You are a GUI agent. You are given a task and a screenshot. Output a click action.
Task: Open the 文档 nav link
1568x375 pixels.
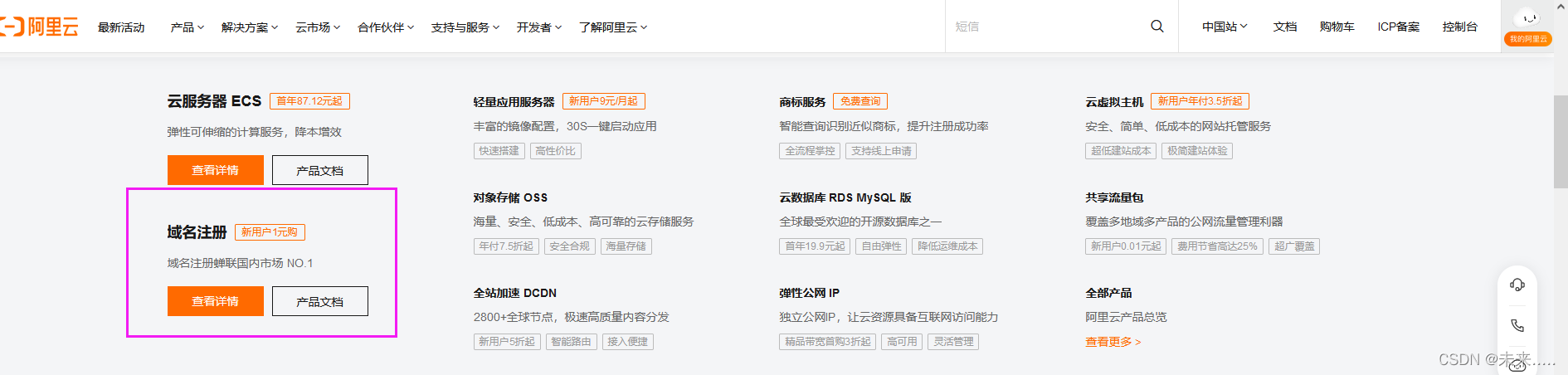1285,27
